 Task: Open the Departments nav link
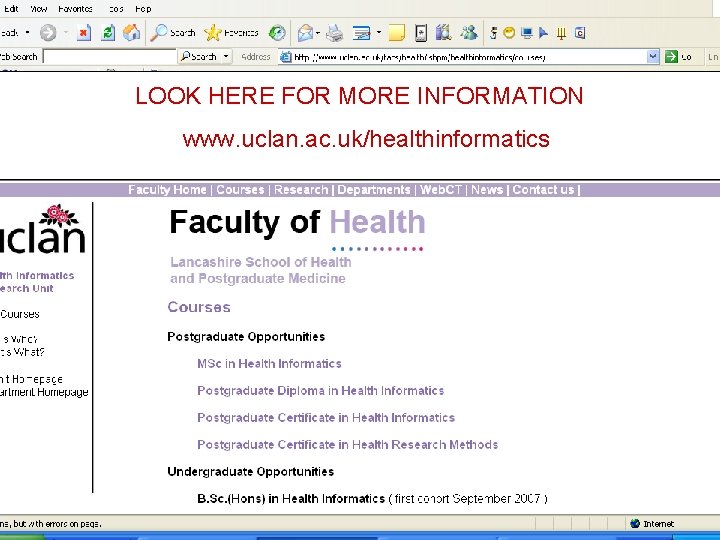(x=374, y=190)
